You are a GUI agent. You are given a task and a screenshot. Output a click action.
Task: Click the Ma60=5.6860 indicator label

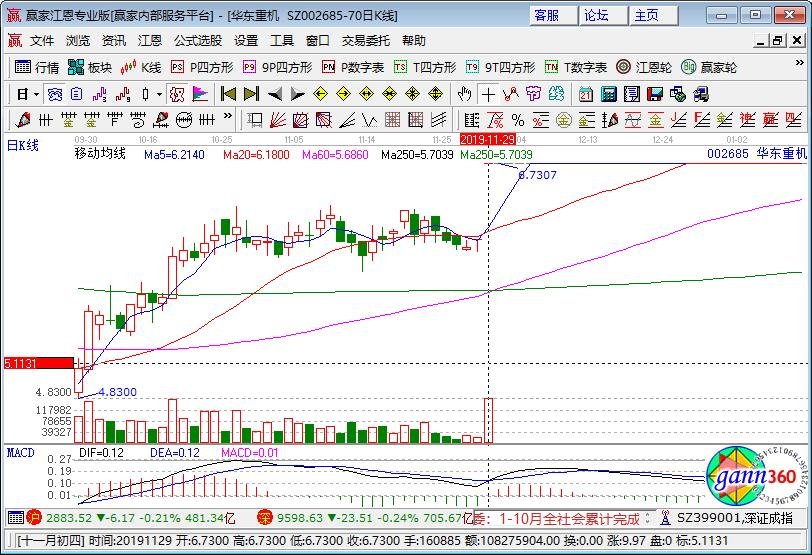pos(335,155)
